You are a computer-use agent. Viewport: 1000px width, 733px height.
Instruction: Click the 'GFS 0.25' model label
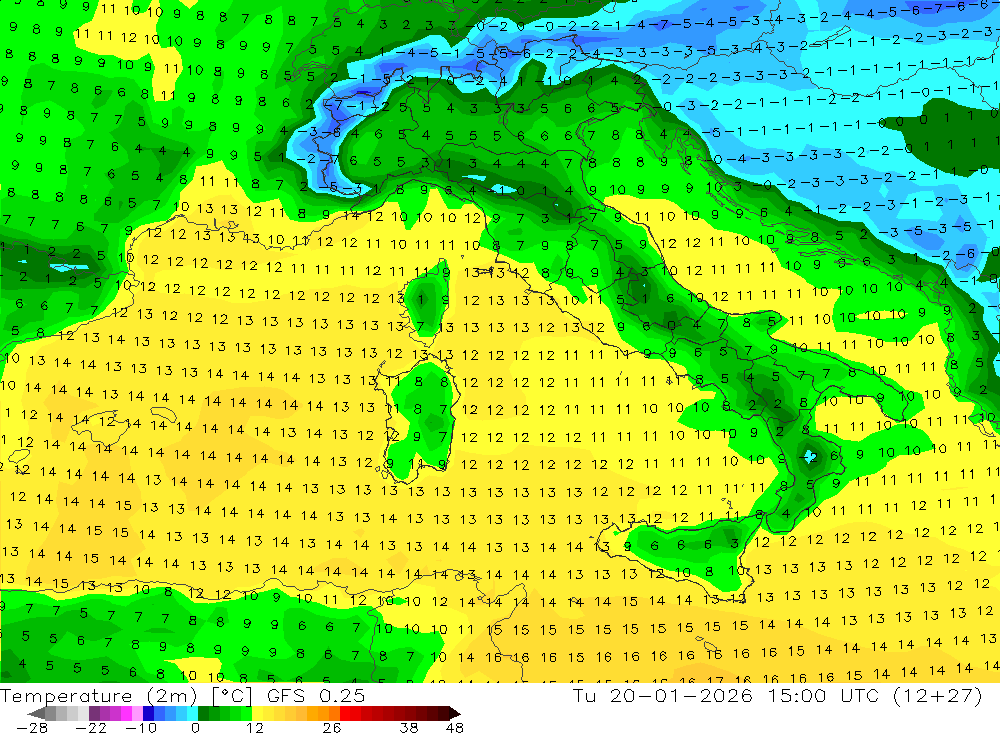click(316, 695)
